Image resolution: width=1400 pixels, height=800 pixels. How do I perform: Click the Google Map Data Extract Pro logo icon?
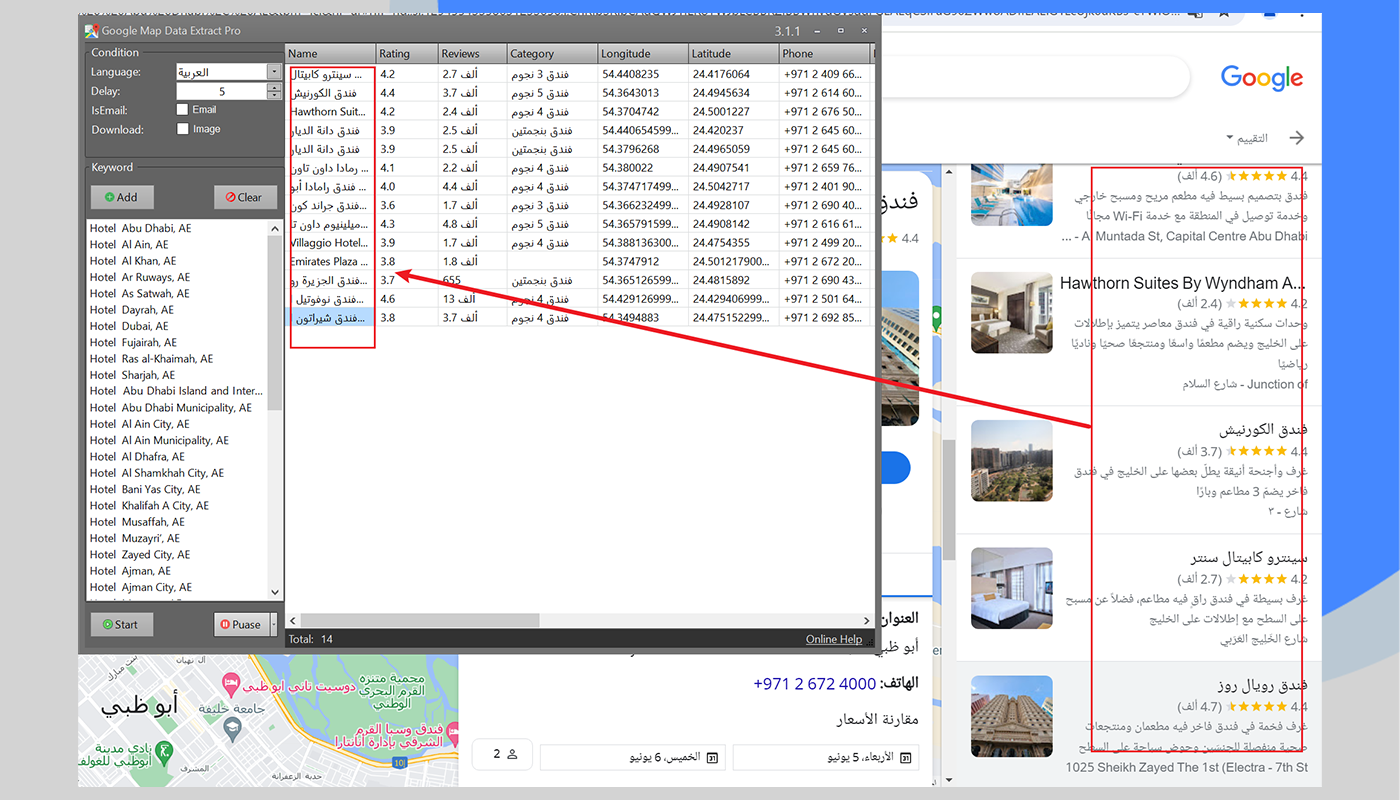(91, 31)
